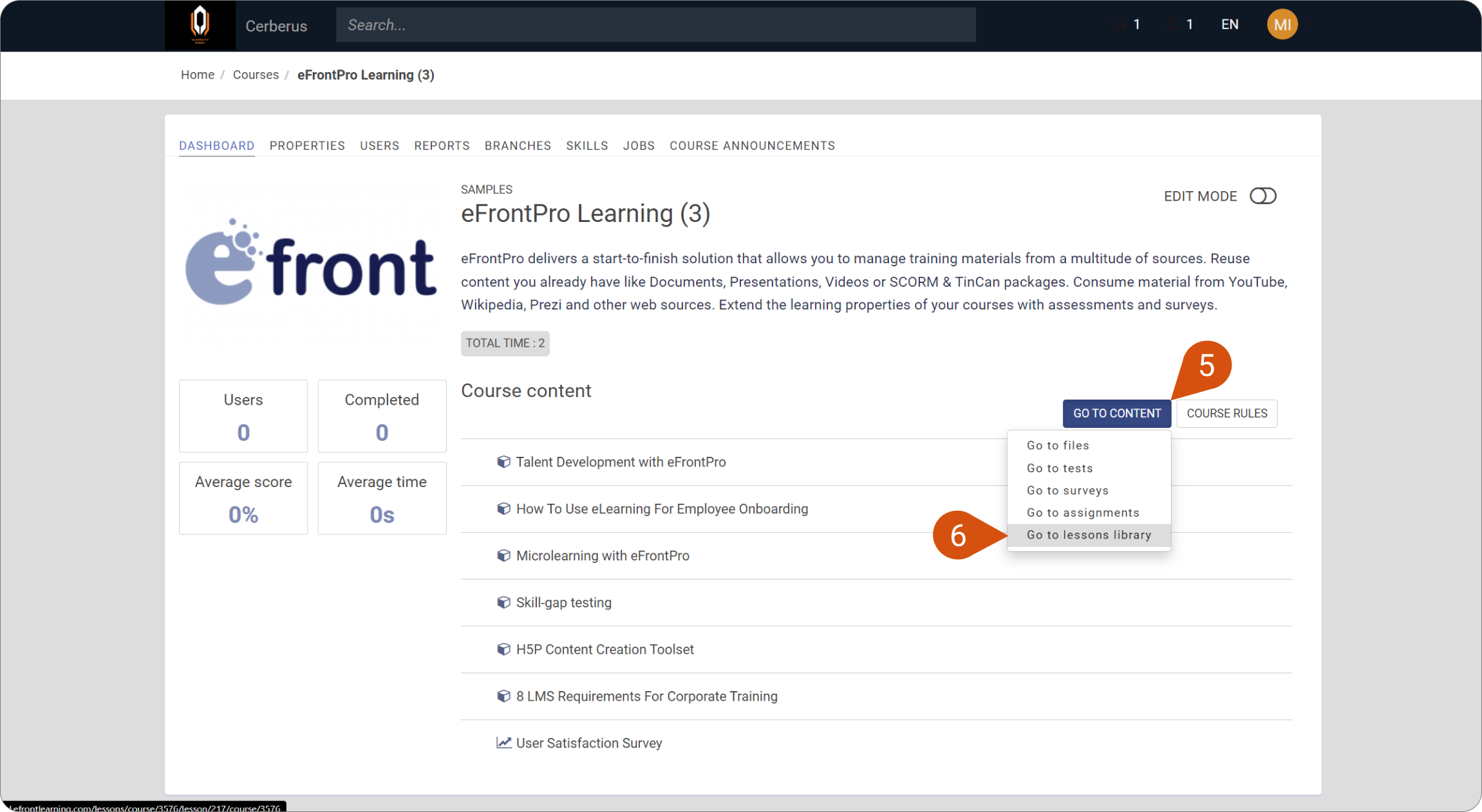Click the TOTAL TIME : 2 badge

coord(505,343)
